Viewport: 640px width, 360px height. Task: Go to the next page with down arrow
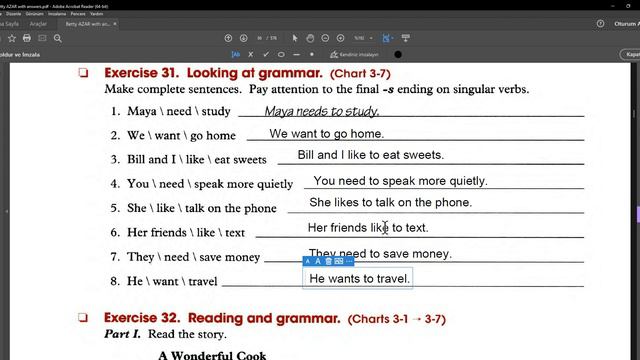pos(244,38)
